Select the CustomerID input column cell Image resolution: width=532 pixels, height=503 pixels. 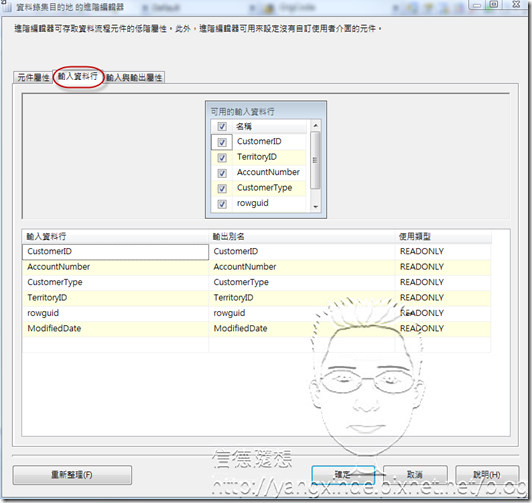click(x=115, y=252)
